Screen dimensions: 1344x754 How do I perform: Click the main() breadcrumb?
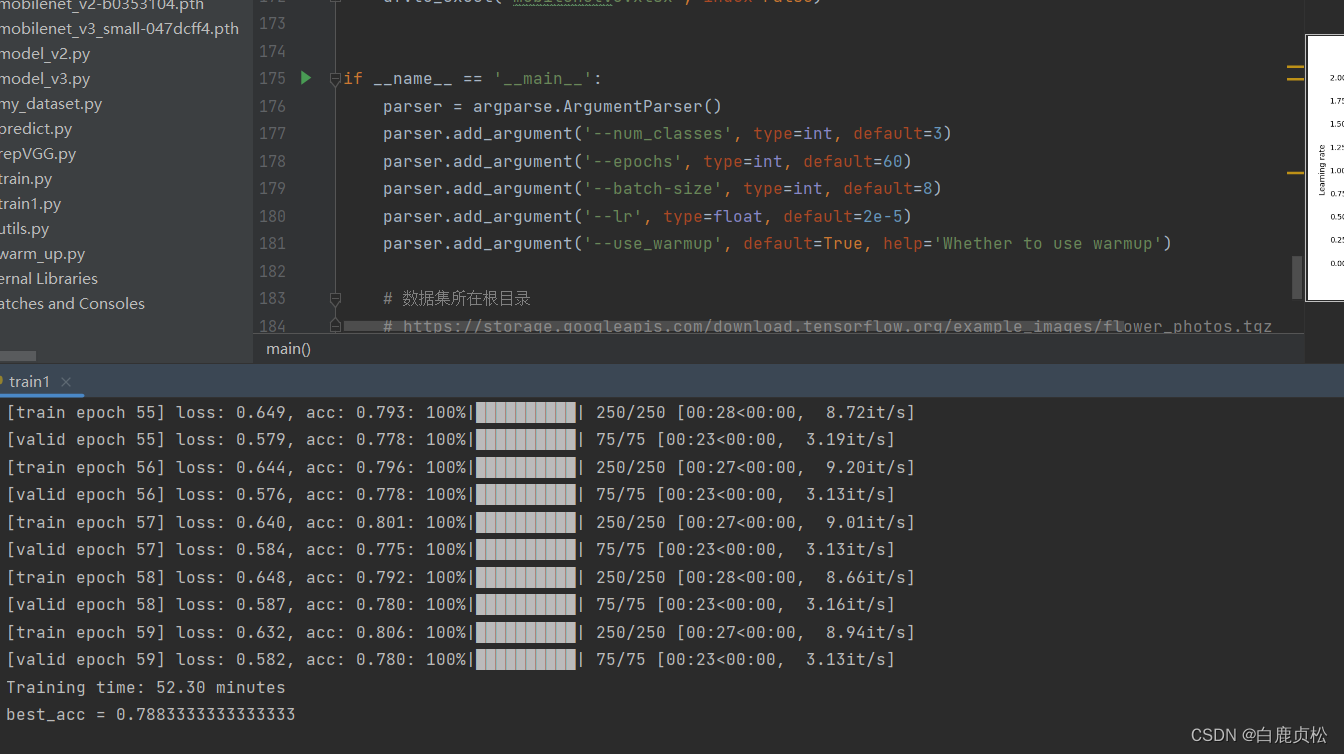tap(288, 349)
